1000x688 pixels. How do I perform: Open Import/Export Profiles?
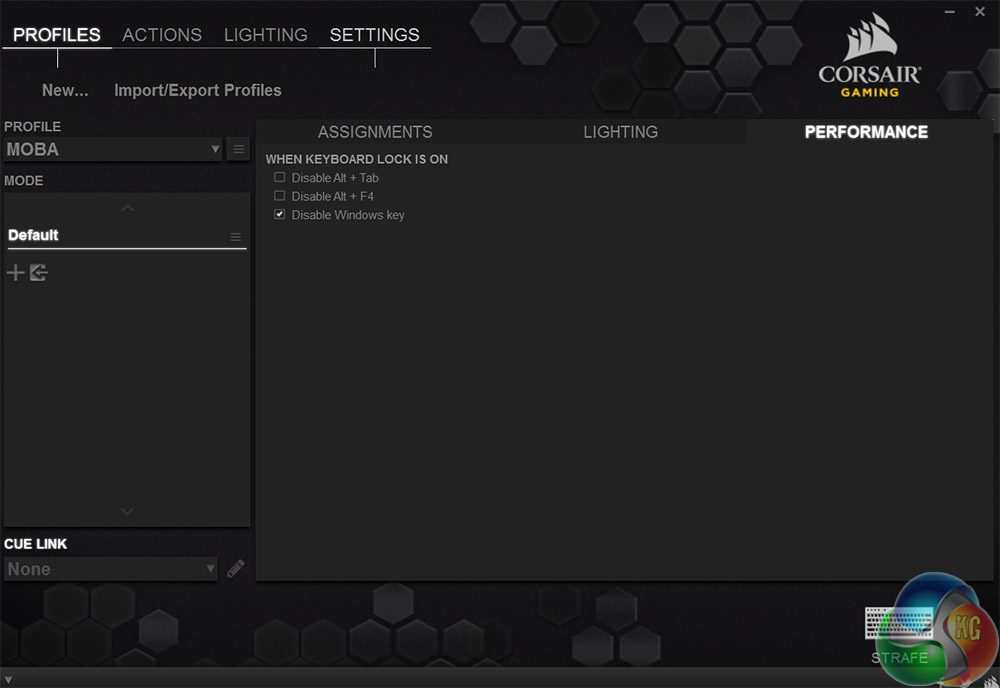198,91
